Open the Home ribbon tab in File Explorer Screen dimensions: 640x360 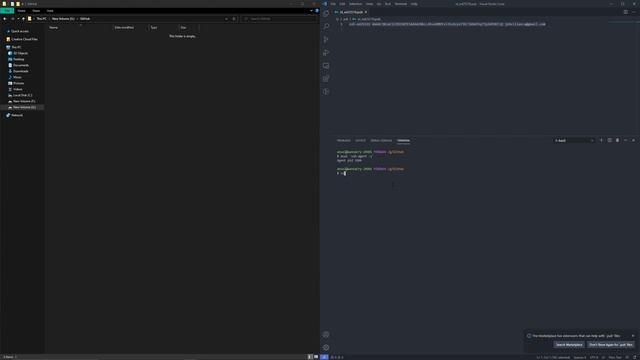[x=21, y=11]
